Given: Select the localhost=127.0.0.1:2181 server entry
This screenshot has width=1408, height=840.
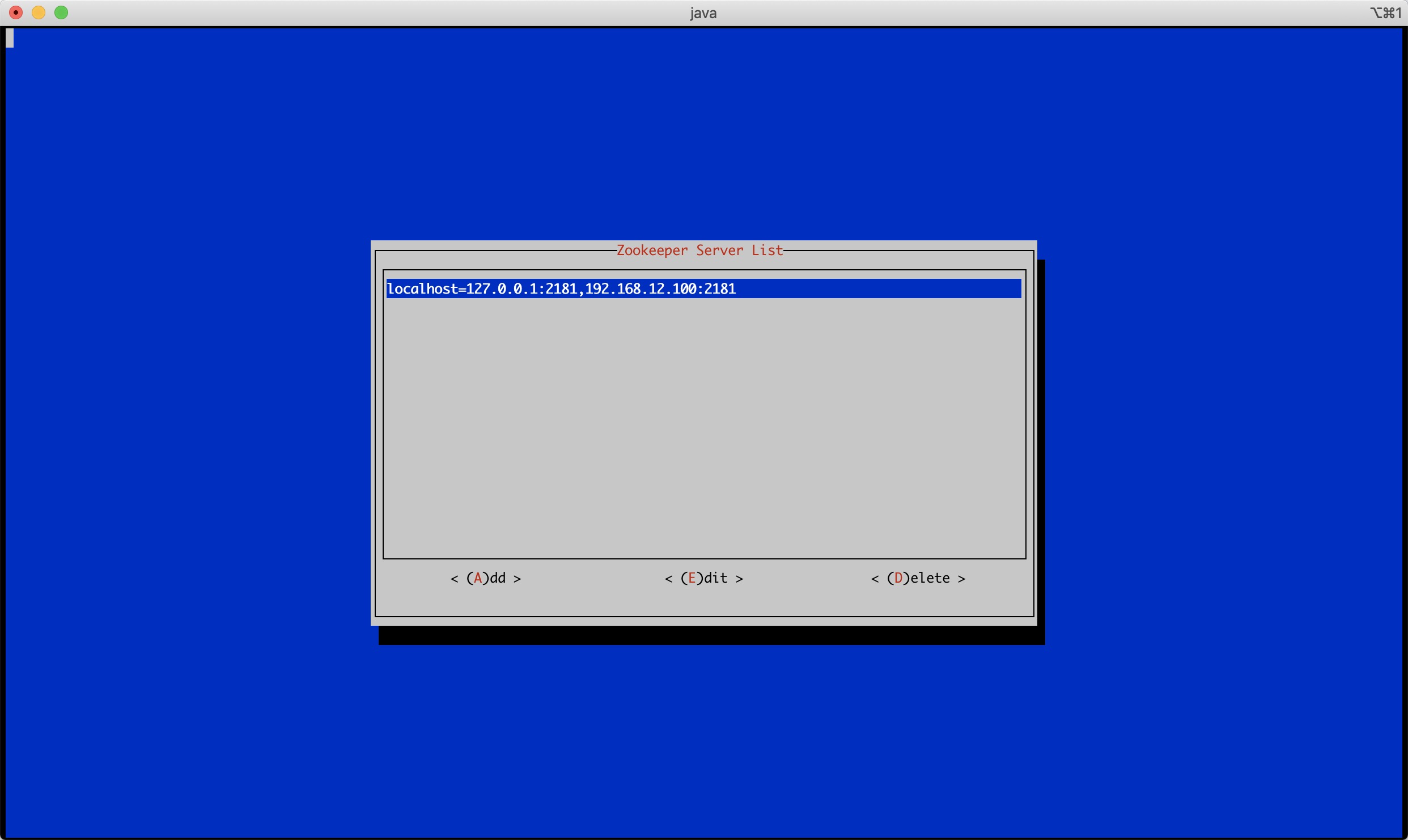Looking at the screenshot, I should coord(482,289).
